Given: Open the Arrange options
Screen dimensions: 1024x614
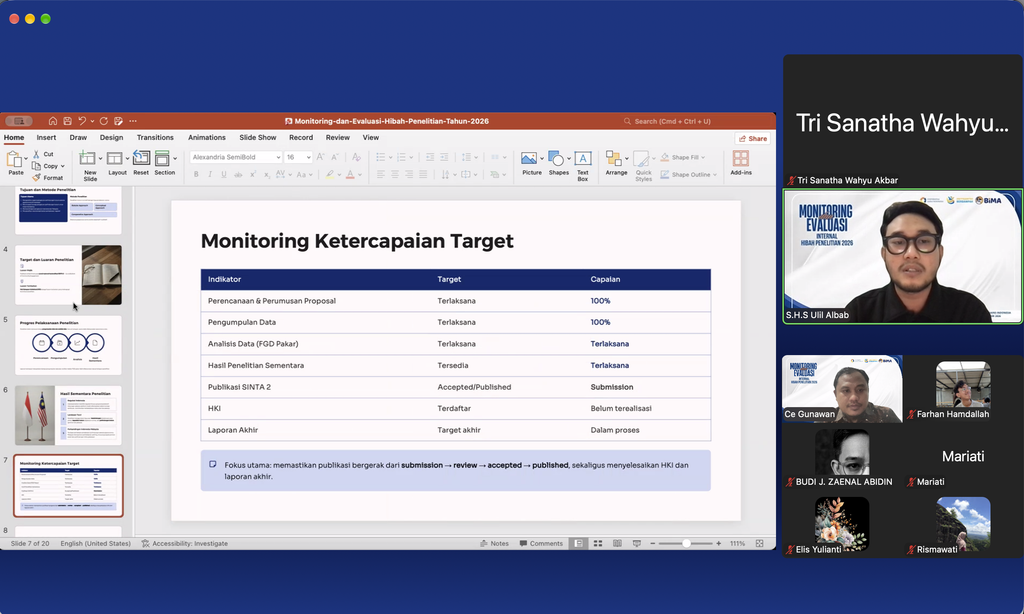Looking at the screenshot, I should [616, 163].
